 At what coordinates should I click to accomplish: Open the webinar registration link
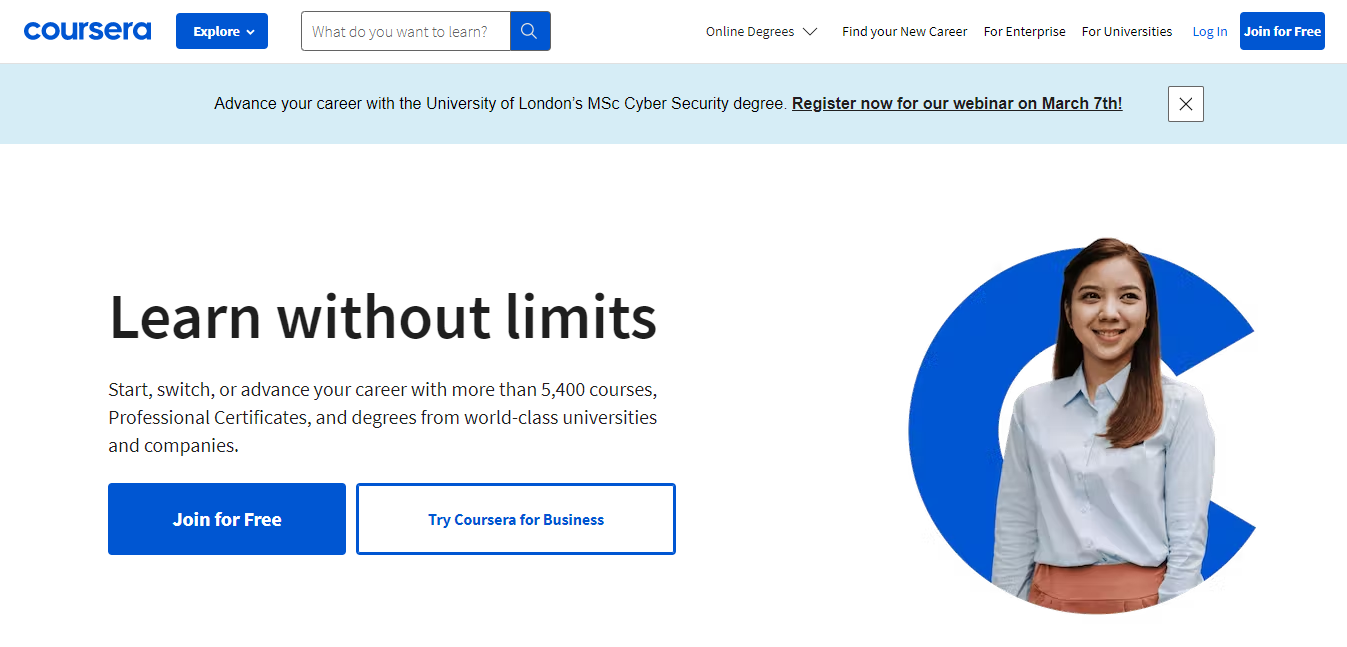(x=957, y=104)
